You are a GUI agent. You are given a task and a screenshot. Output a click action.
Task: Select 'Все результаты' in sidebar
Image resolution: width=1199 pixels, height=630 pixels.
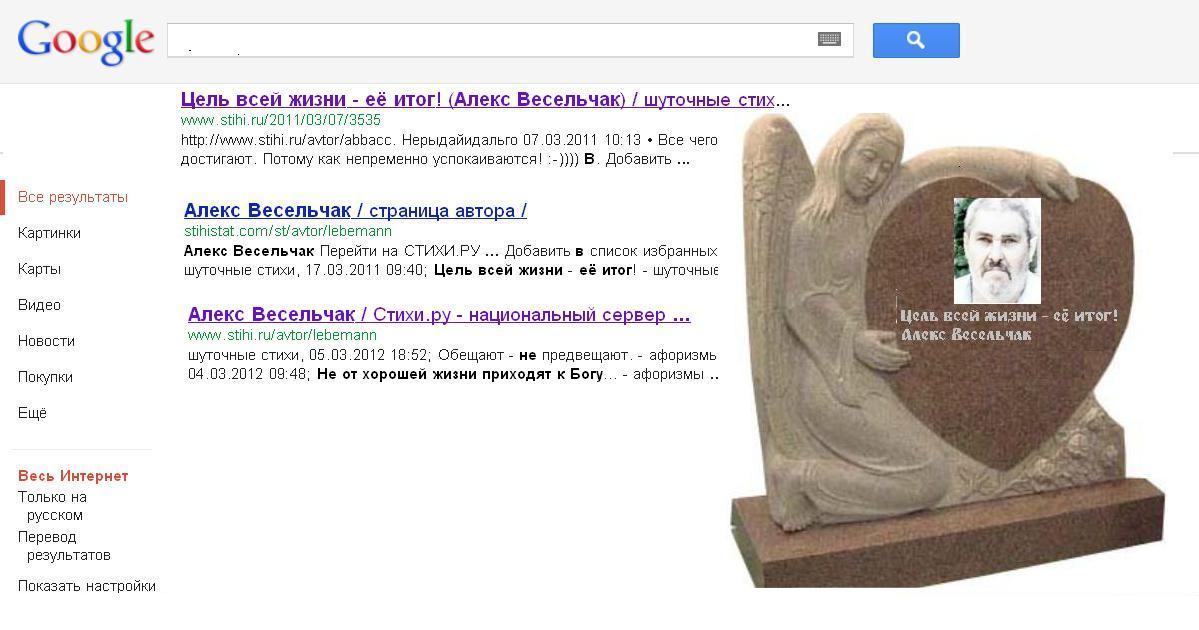[73, 197]
